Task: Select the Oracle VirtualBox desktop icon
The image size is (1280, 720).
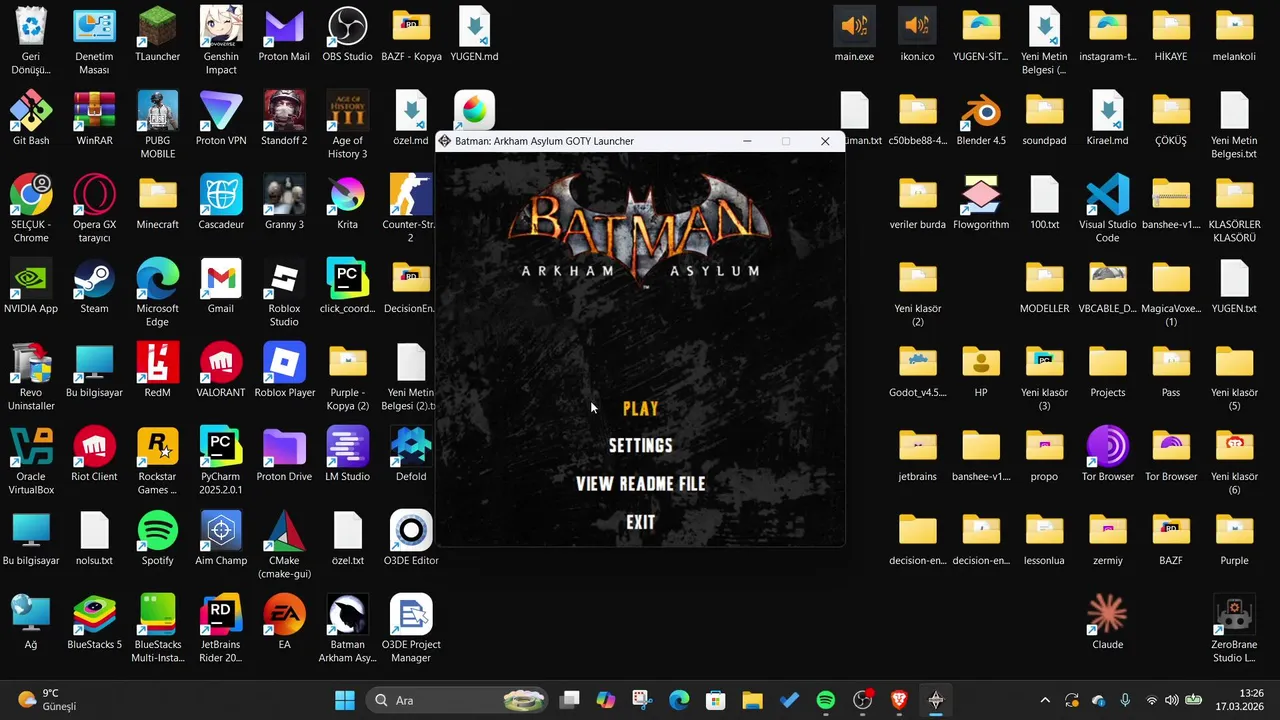Action: (x=31, y=460)
